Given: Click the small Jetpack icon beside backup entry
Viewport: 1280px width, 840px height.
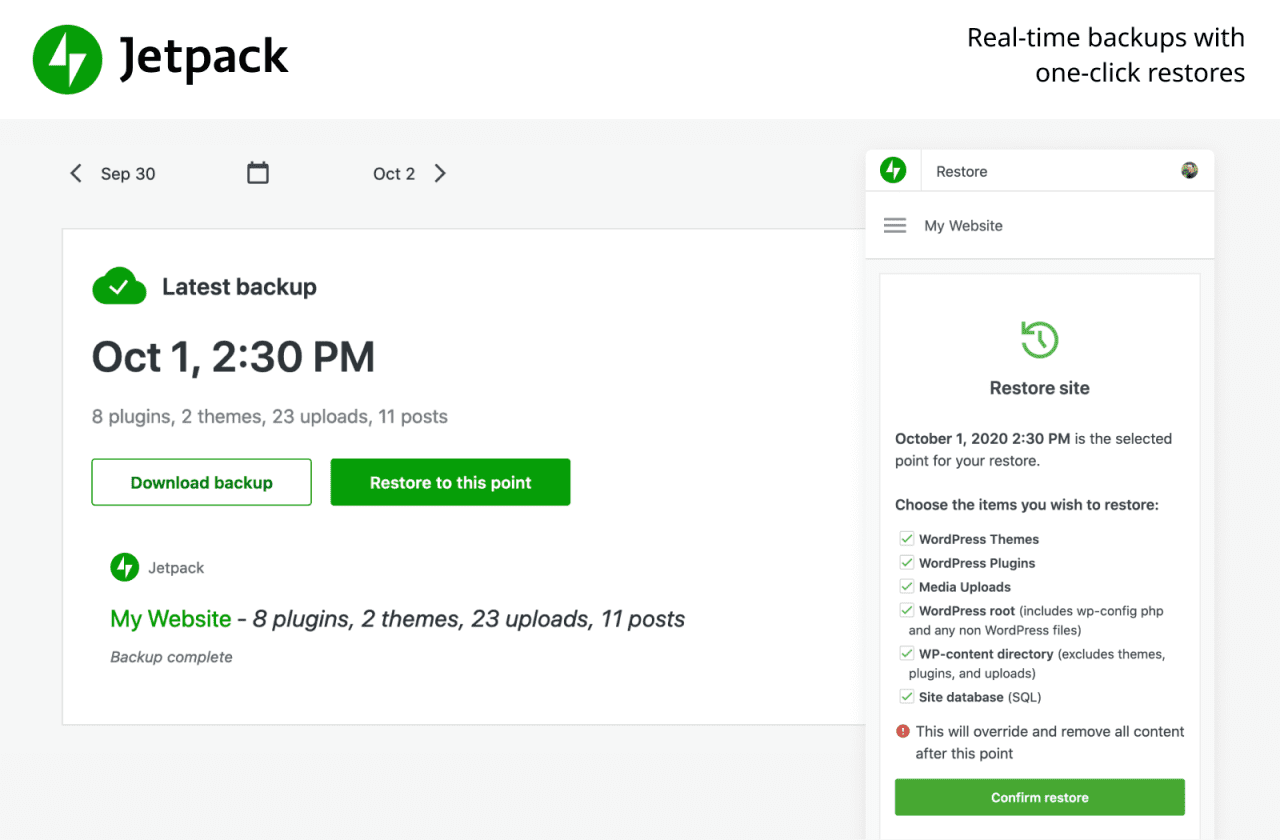Looking at the screenshot, I should tap(124, 567).
